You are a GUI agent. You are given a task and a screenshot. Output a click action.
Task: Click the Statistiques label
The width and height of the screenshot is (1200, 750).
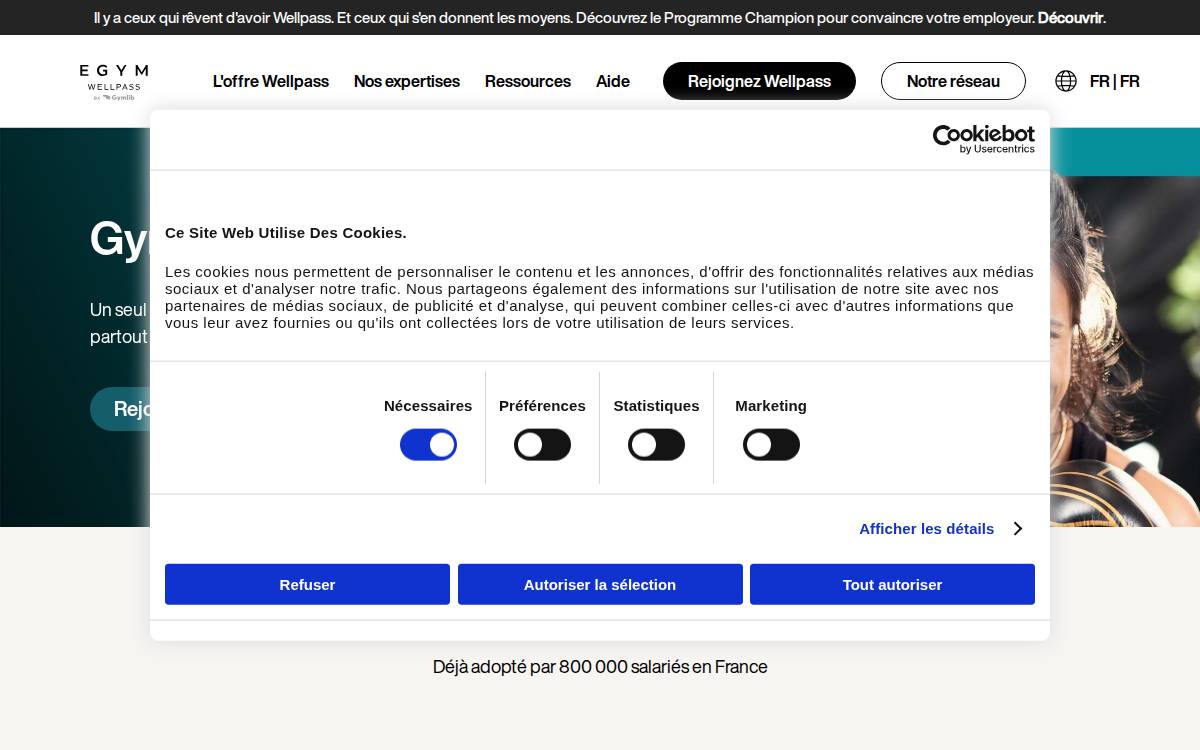[x=656, y=406]
